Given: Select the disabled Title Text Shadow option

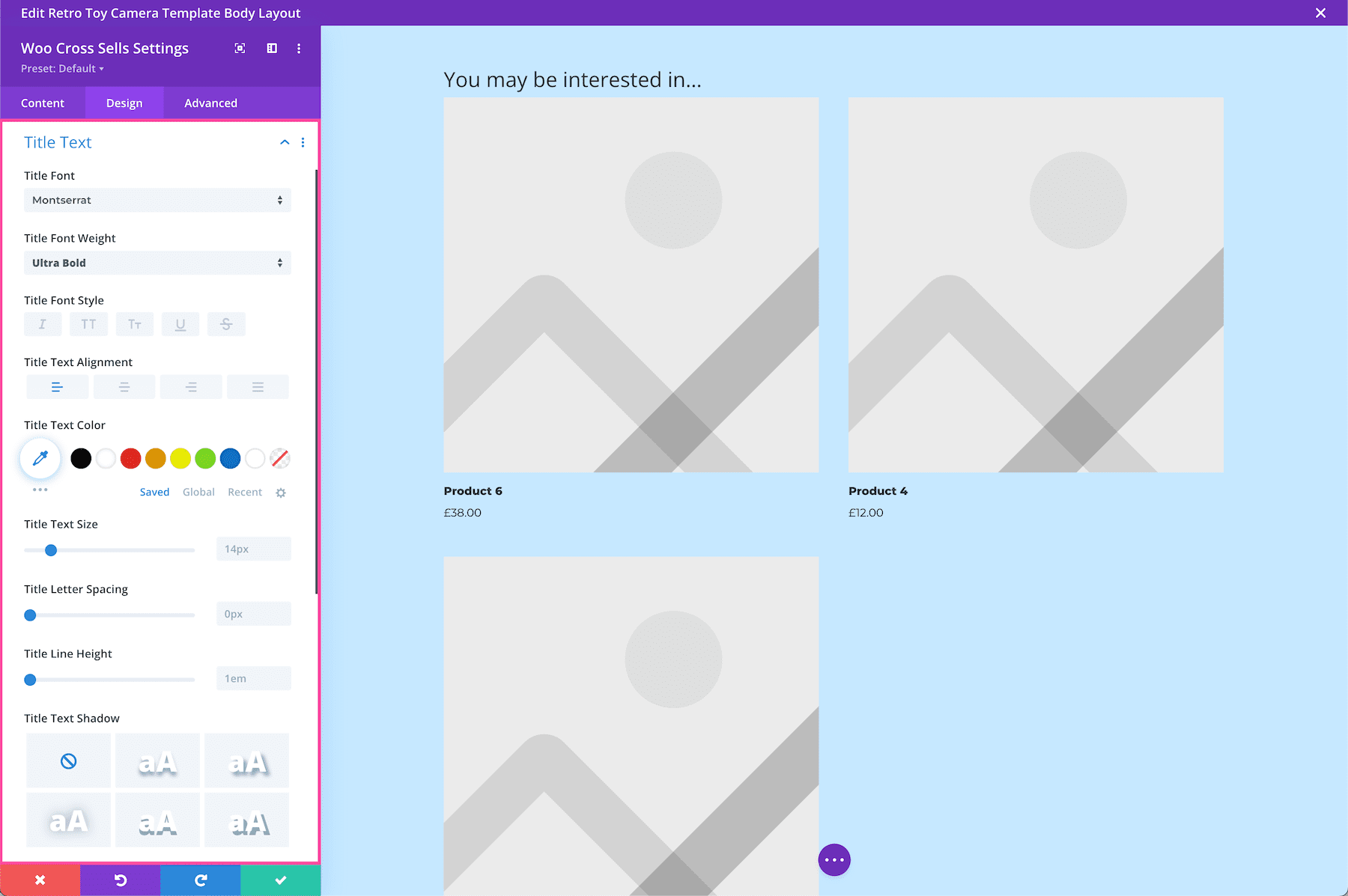Looking at the screenshot, I should click(x=68, y=760).
